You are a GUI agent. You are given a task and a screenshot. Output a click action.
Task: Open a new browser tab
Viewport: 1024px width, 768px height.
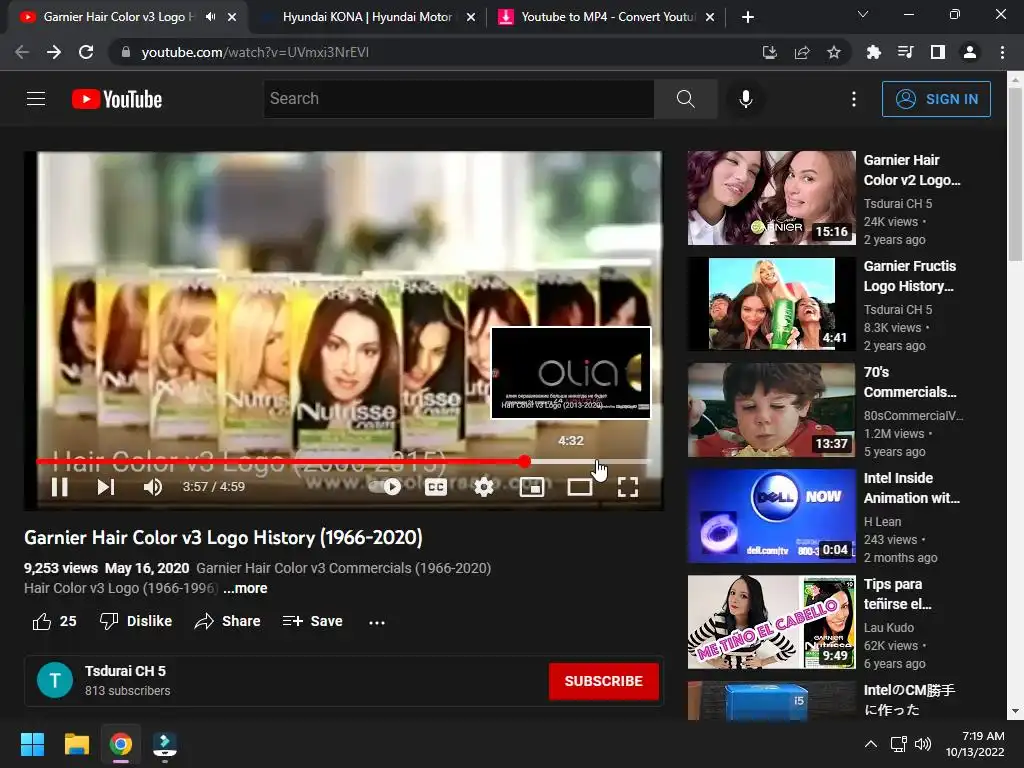pos(748,17)
